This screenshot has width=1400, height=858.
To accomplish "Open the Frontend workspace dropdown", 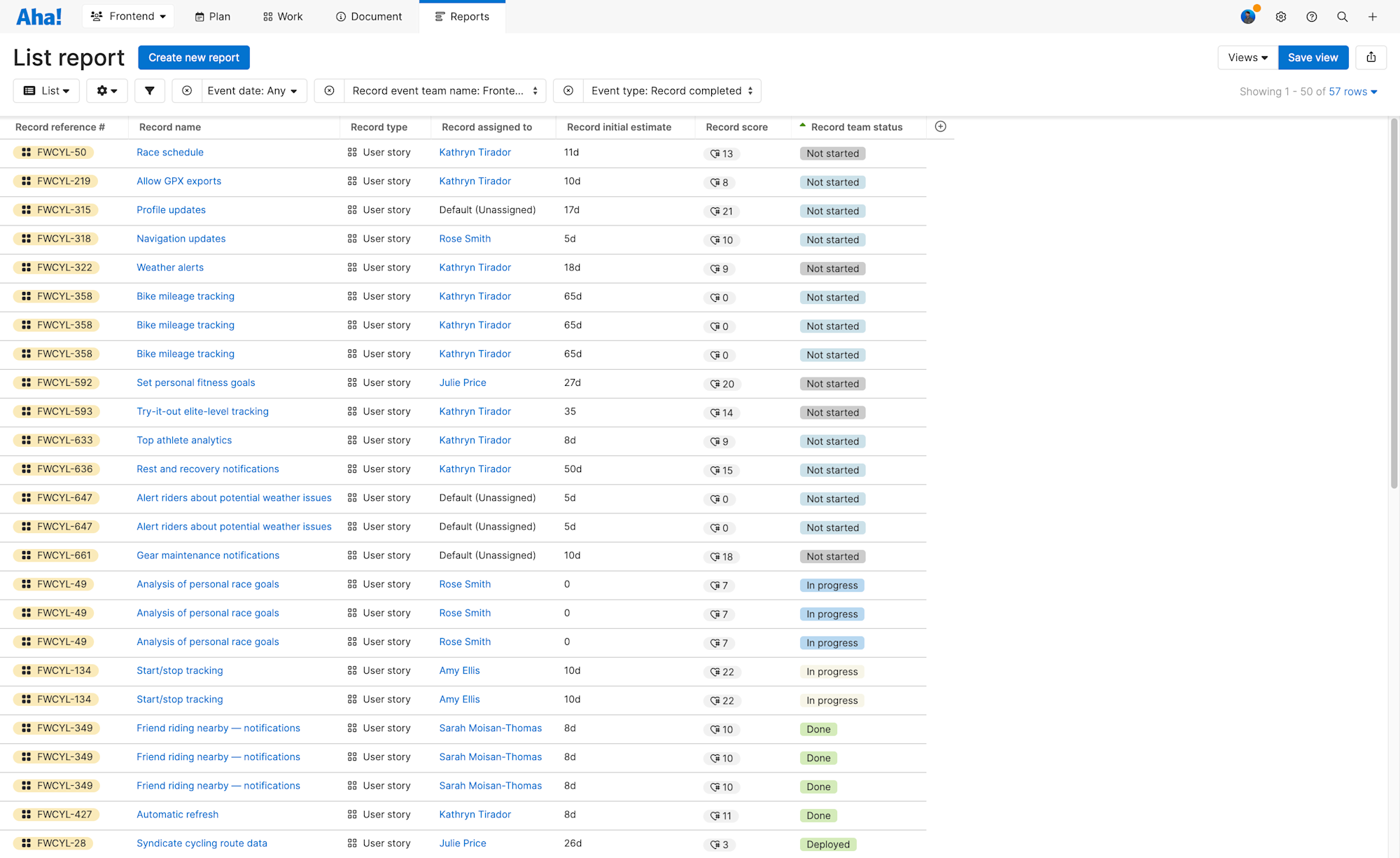I will [128, 16].
